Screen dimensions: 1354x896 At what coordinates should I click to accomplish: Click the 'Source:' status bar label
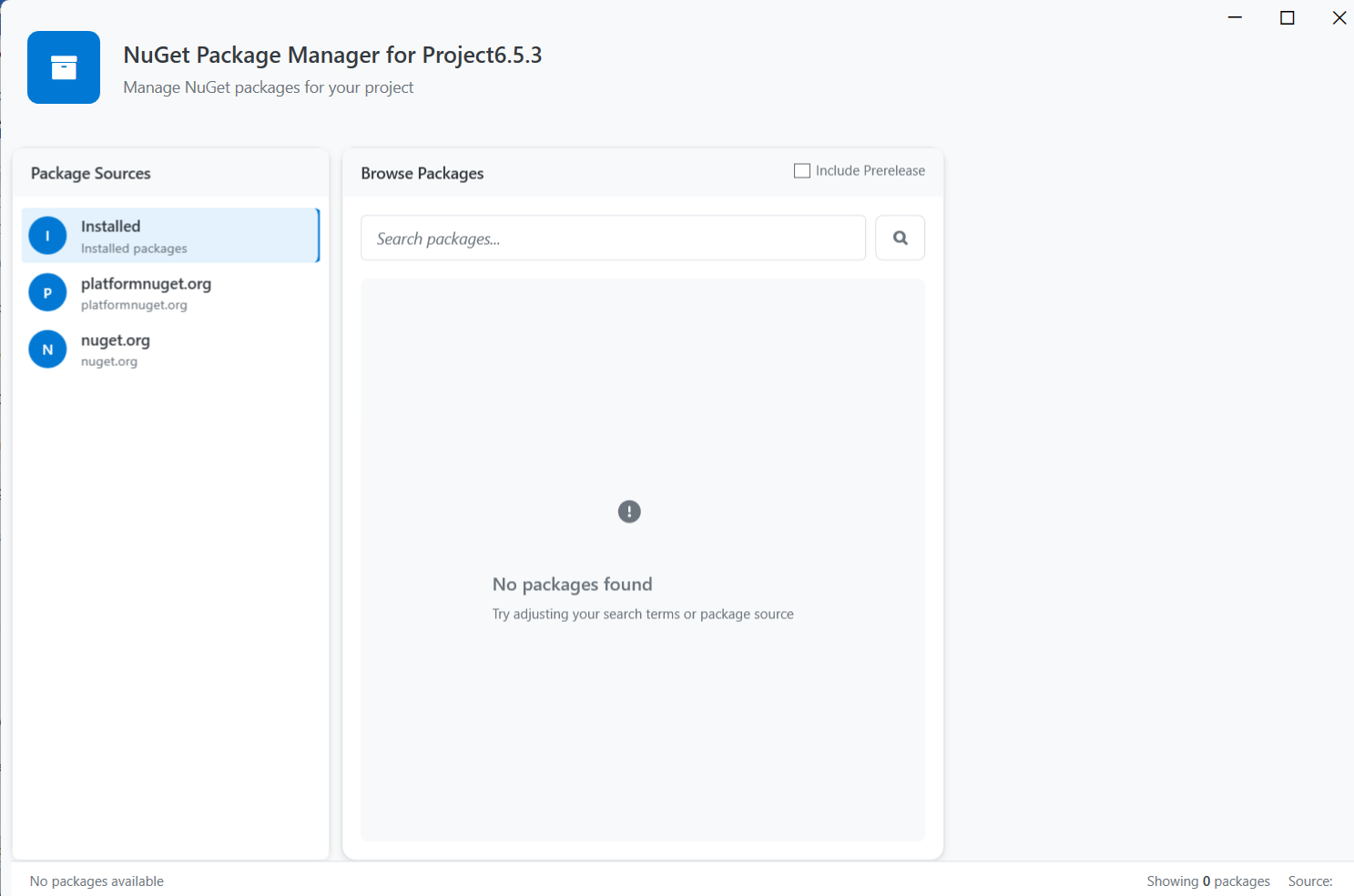point(1310,881)
